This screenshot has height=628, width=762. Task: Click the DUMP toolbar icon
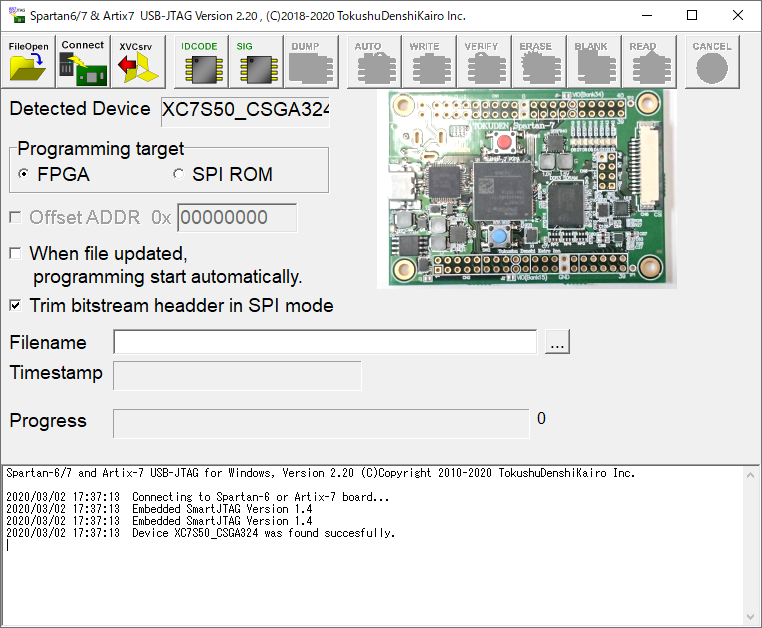[x=306, y=62]
